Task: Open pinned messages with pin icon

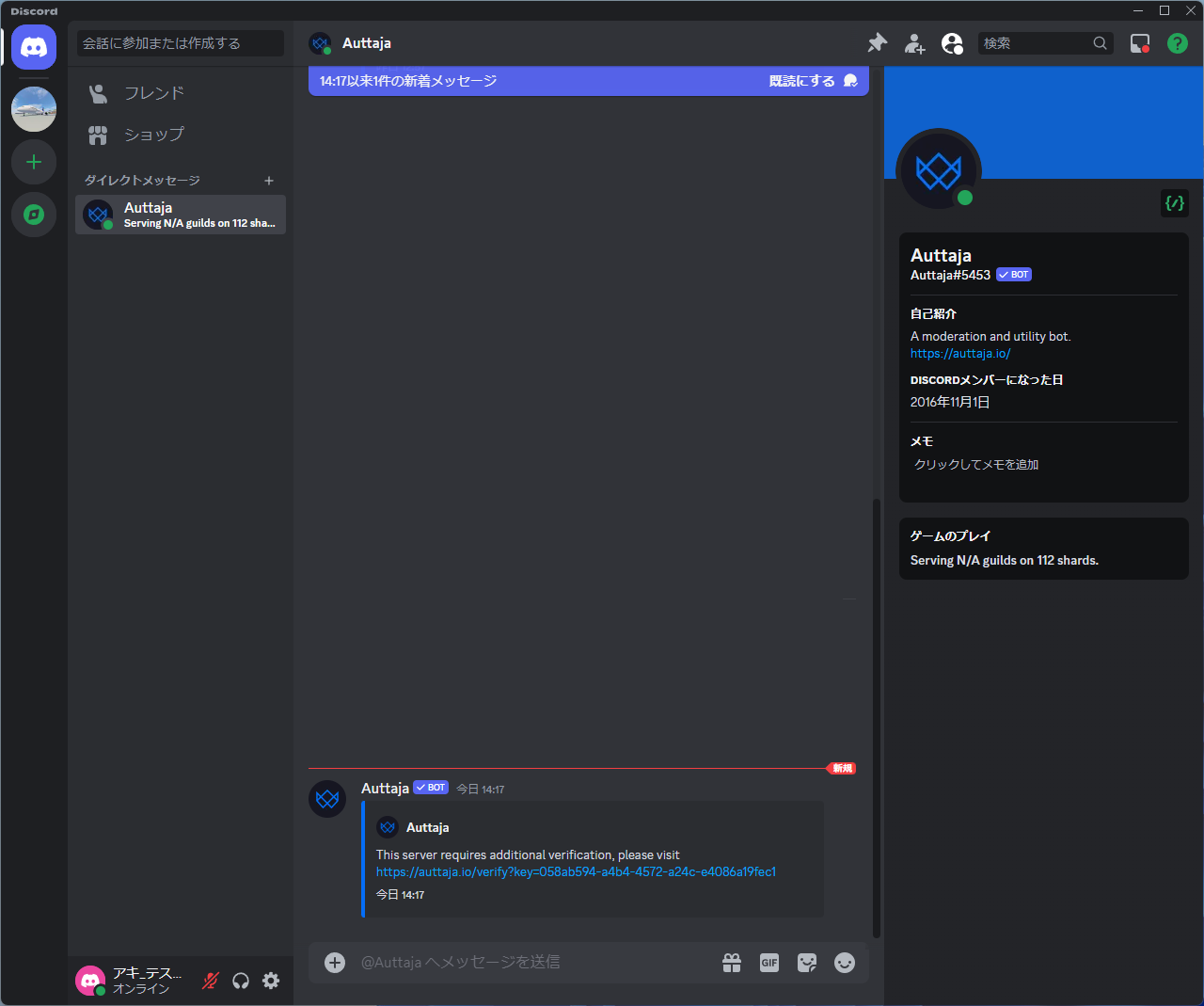Action: click(x=877, y=43)
